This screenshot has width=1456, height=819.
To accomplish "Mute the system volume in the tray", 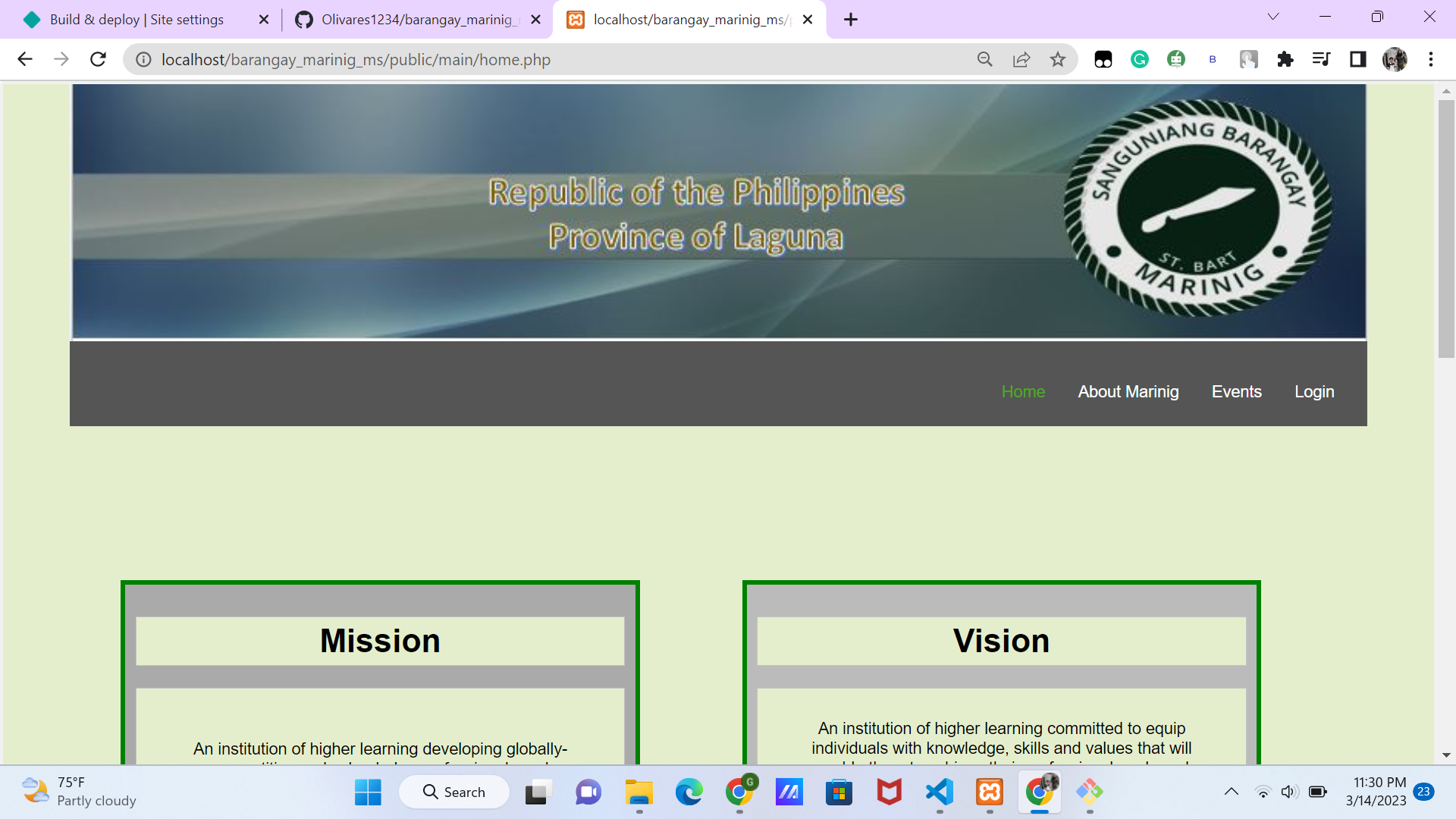I will tap(1290, 791).
